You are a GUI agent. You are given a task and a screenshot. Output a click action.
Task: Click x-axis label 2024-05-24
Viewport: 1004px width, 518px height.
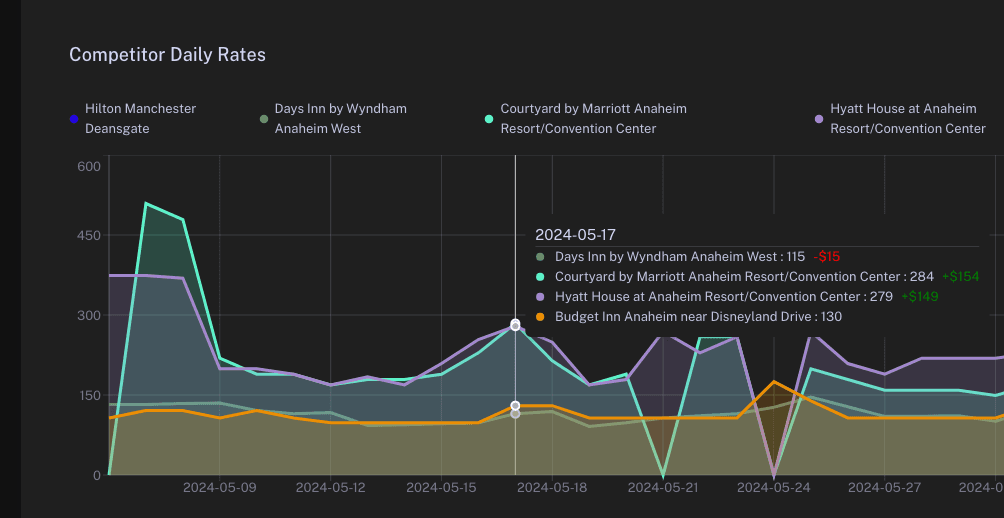[x=773, y=488]
